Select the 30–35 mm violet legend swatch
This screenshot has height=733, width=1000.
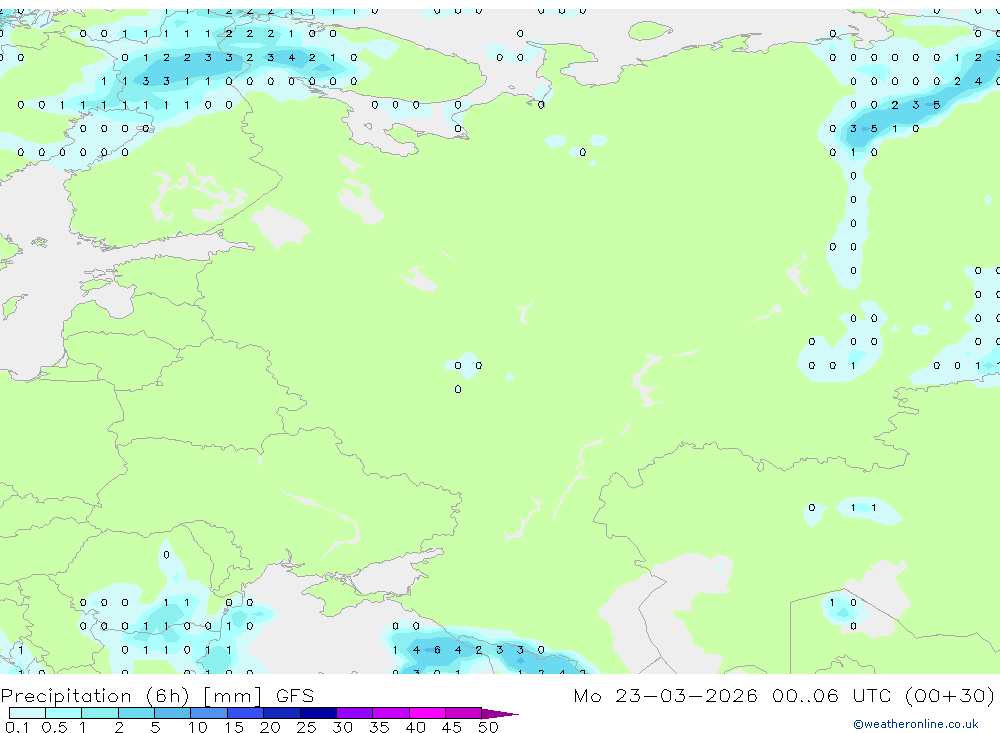point(355,713)
